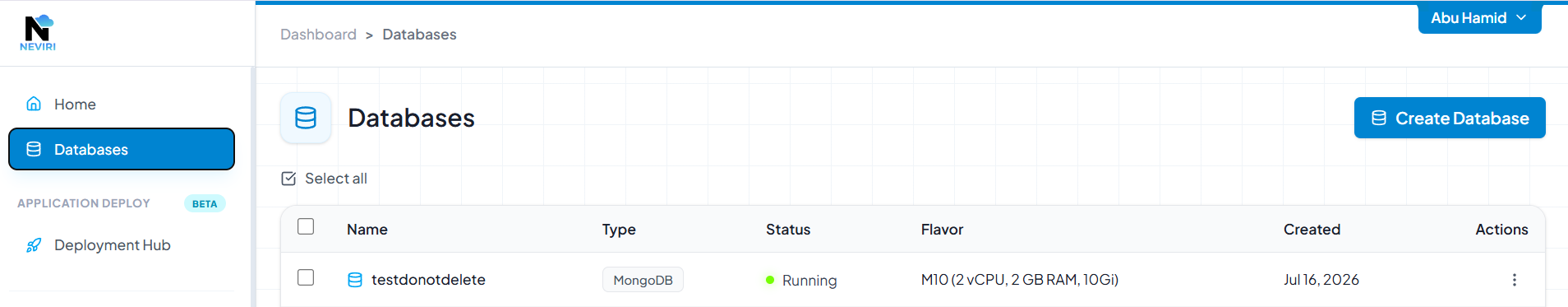
Task: Click the Status column header
Action: (x=788, y=230)
